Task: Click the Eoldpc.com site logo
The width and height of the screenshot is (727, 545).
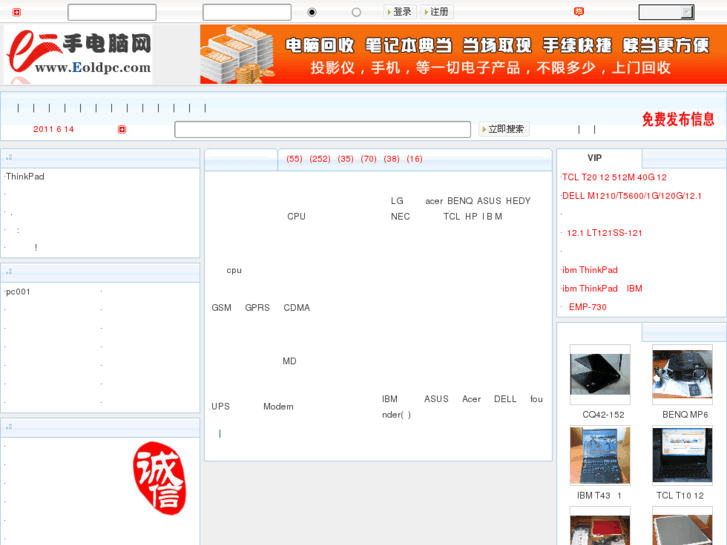Action: pos(78,55)
